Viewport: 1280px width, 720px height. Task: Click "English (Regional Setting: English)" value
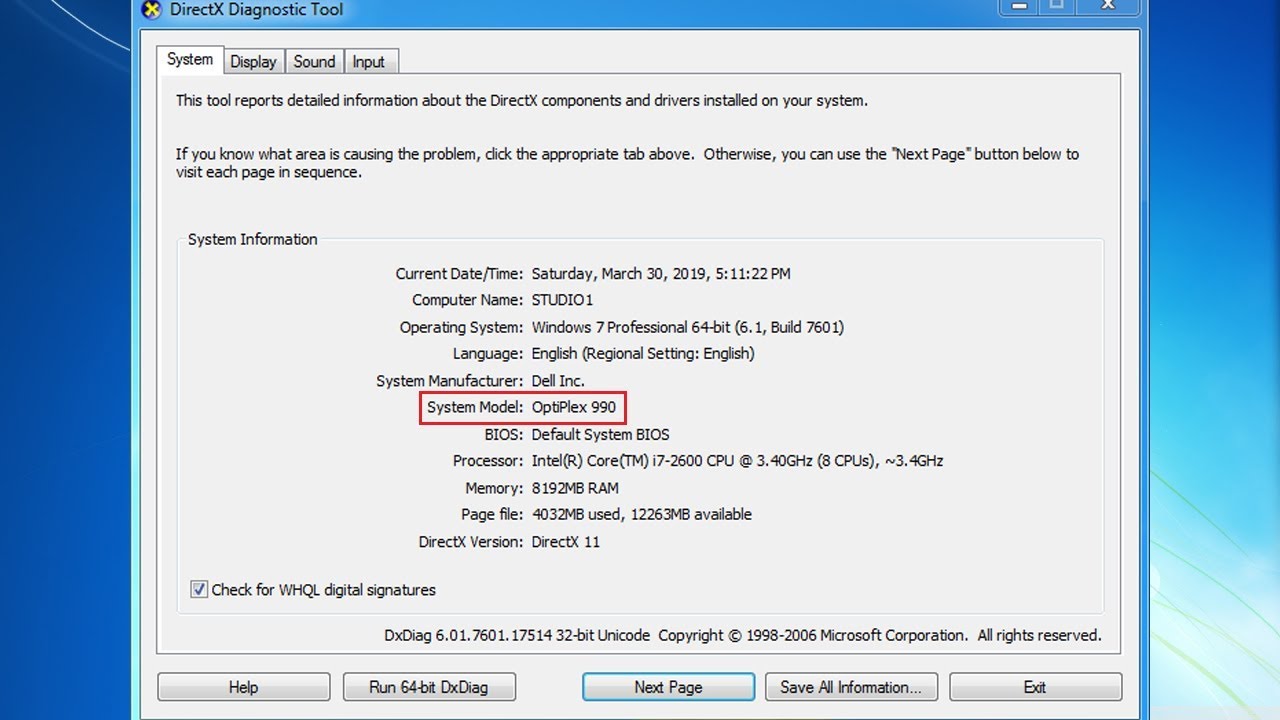click(643, 354)
